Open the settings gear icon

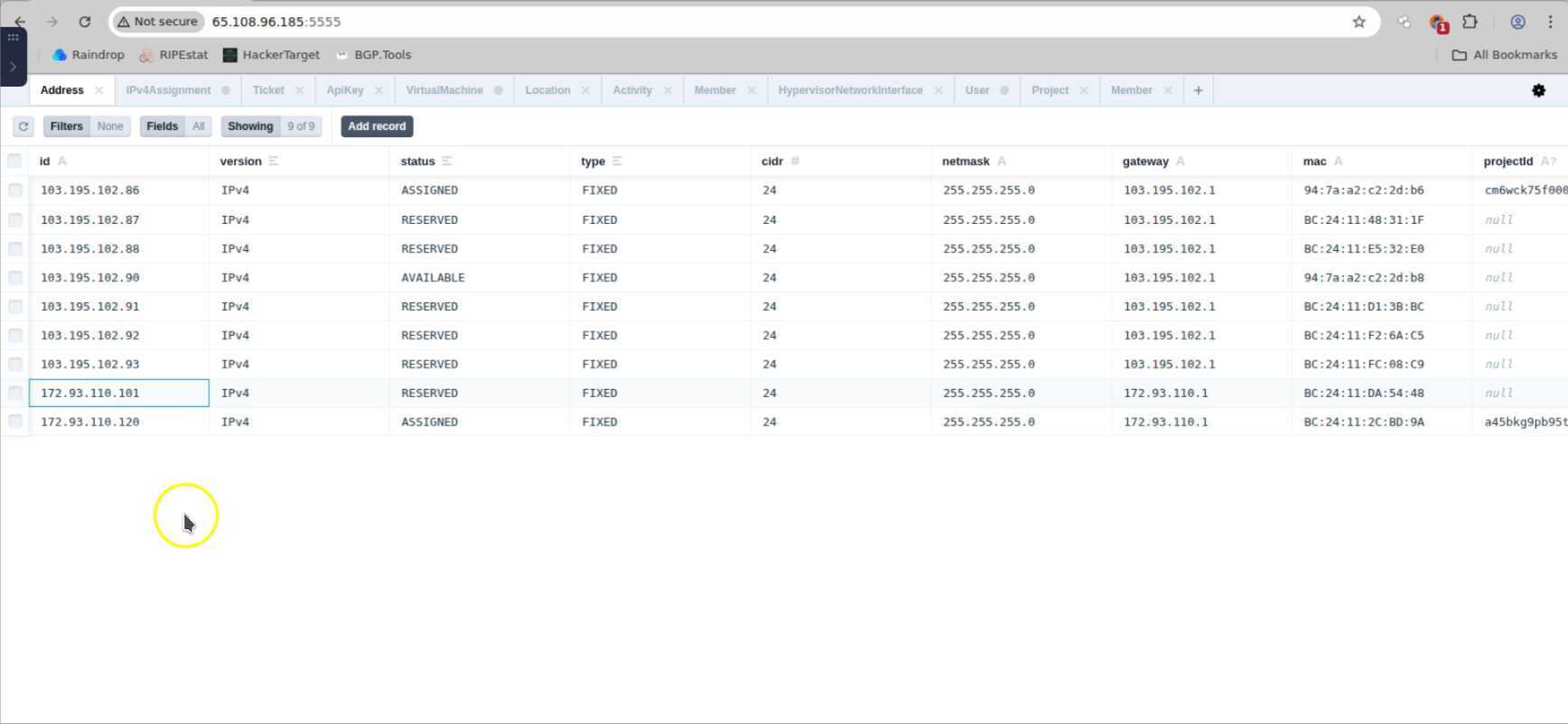[x=1538, y=90]
